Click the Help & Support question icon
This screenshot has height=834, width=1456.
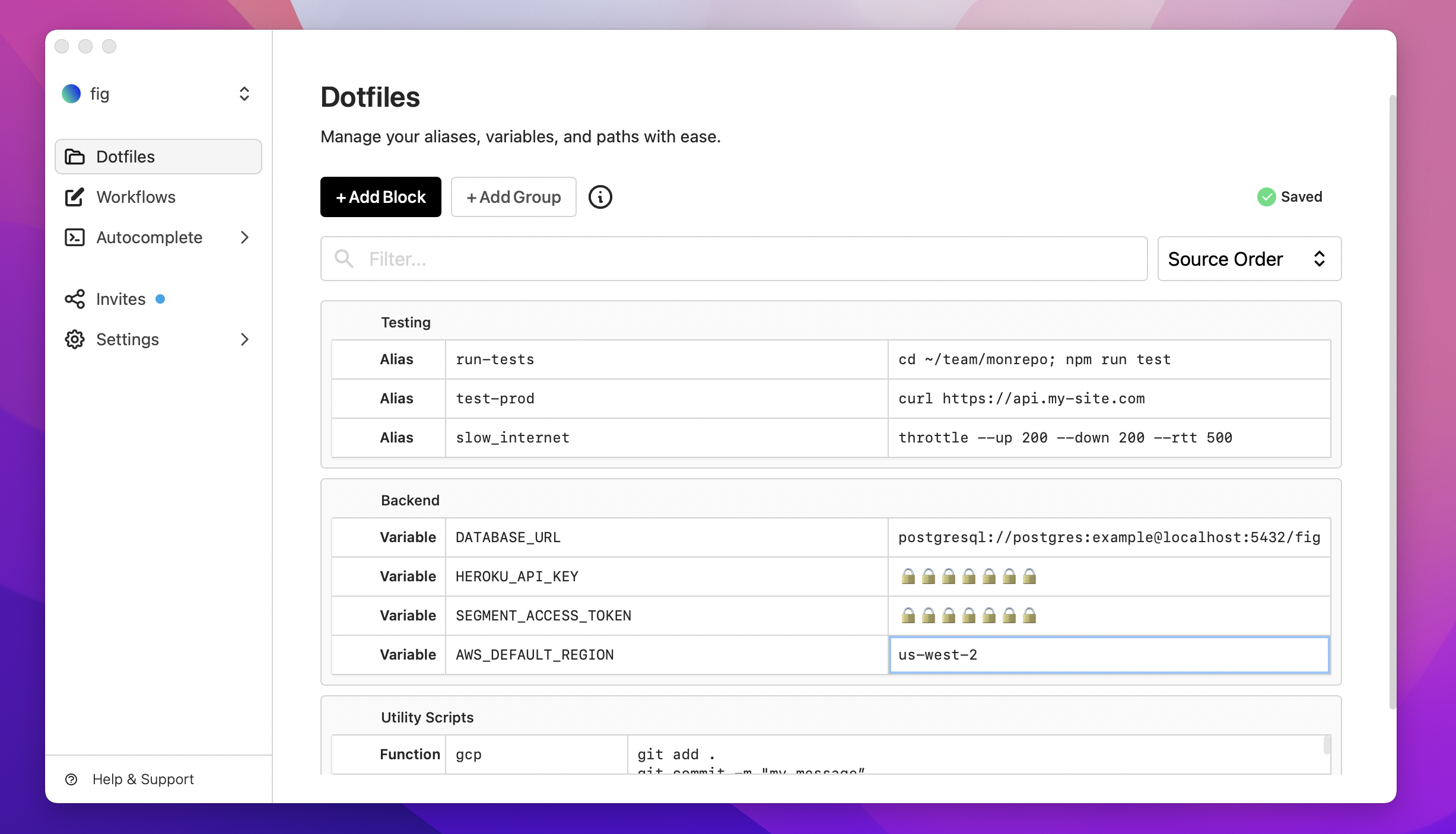pos(71,779)
